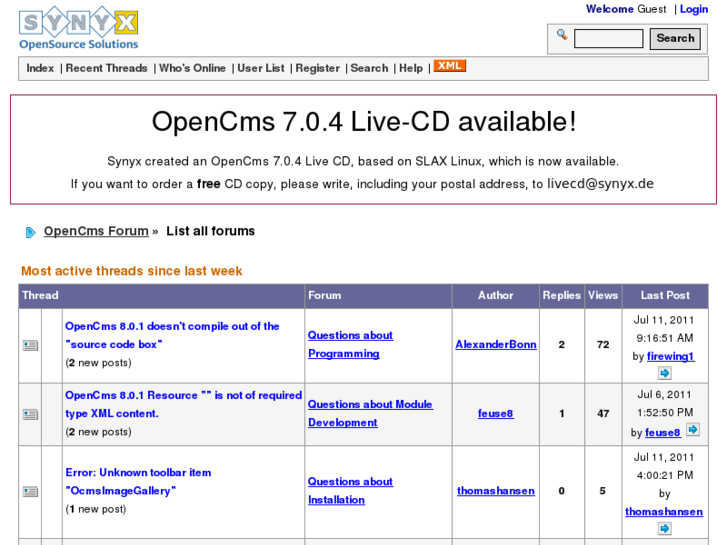Click the 'OpenCms 7.0.4 Live-CD available!' headline
This screenshot has width=727, height=545.
[364, 122]
